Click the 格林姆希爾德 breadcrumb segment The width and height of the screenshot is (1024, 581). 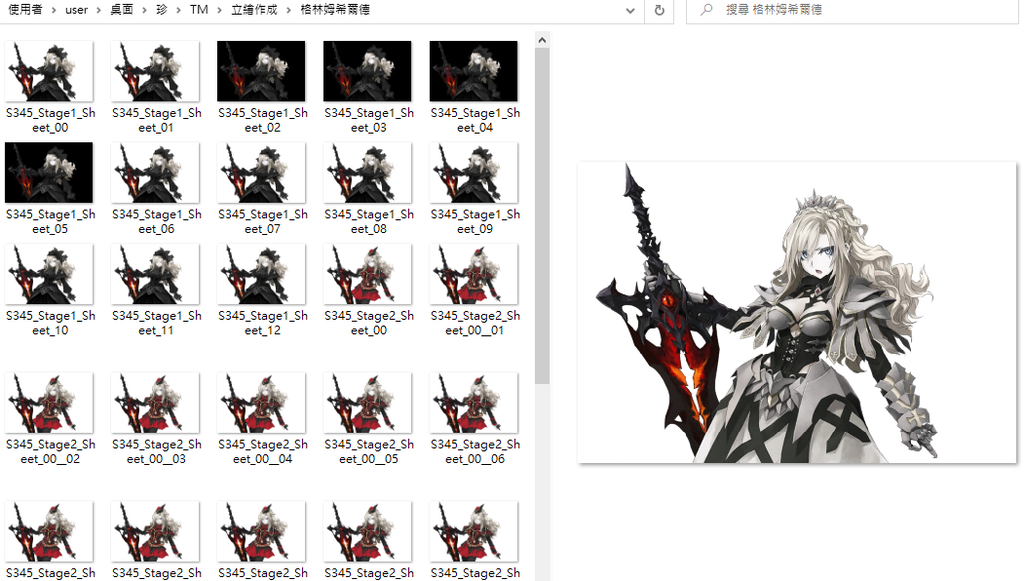tap(335, 10)
